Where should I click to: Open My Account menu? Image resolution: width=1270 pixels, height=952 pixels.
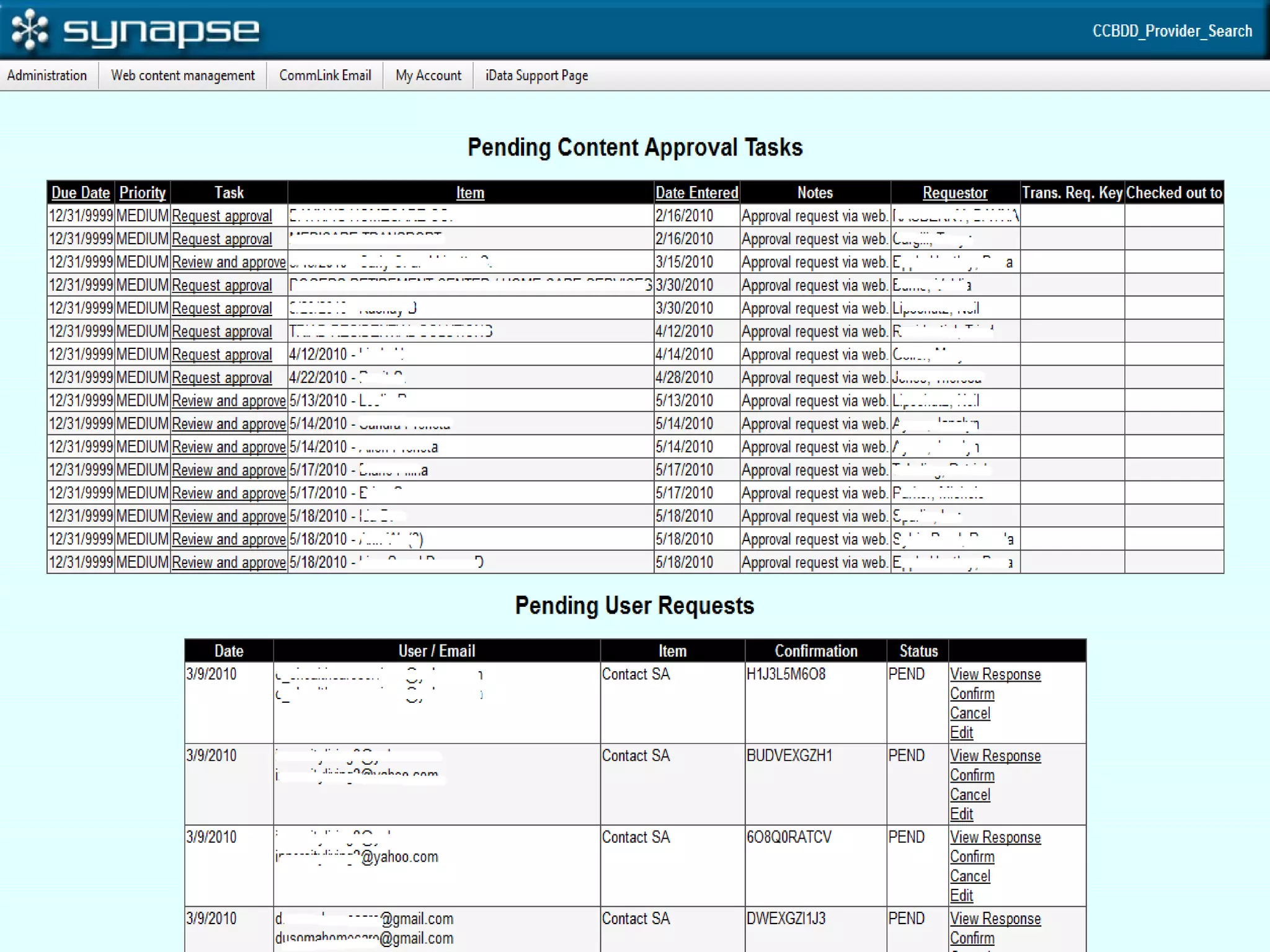click(x=428, y=76)
